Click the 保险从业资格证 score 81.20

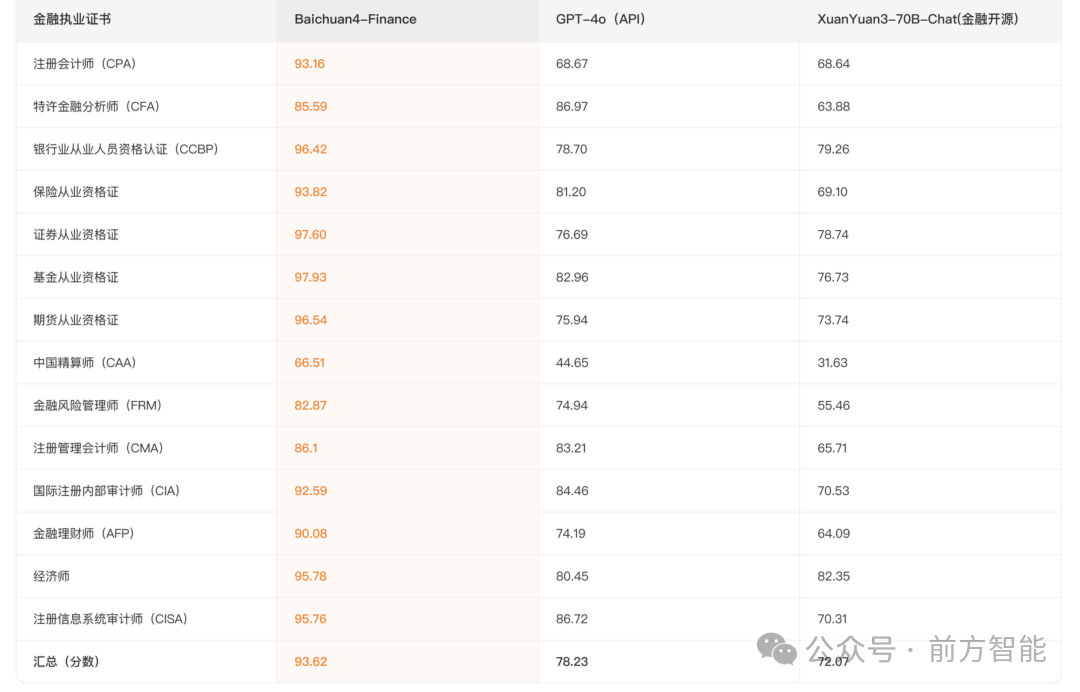(x=571, y=191)
